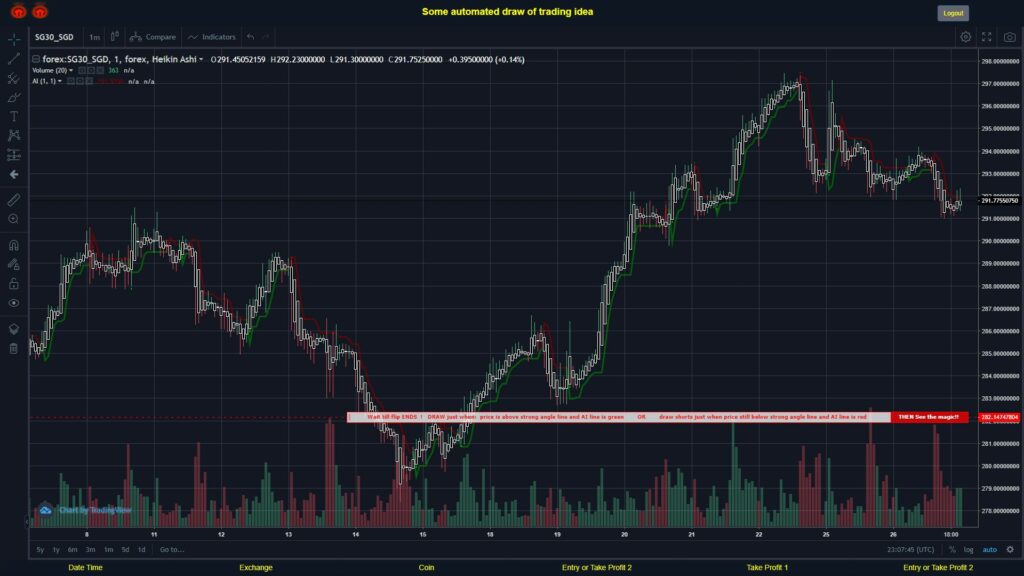The width and height of the screenshot is (1024, 576).
Task: Click Go to... date button
Action: (x=172, y=550)
